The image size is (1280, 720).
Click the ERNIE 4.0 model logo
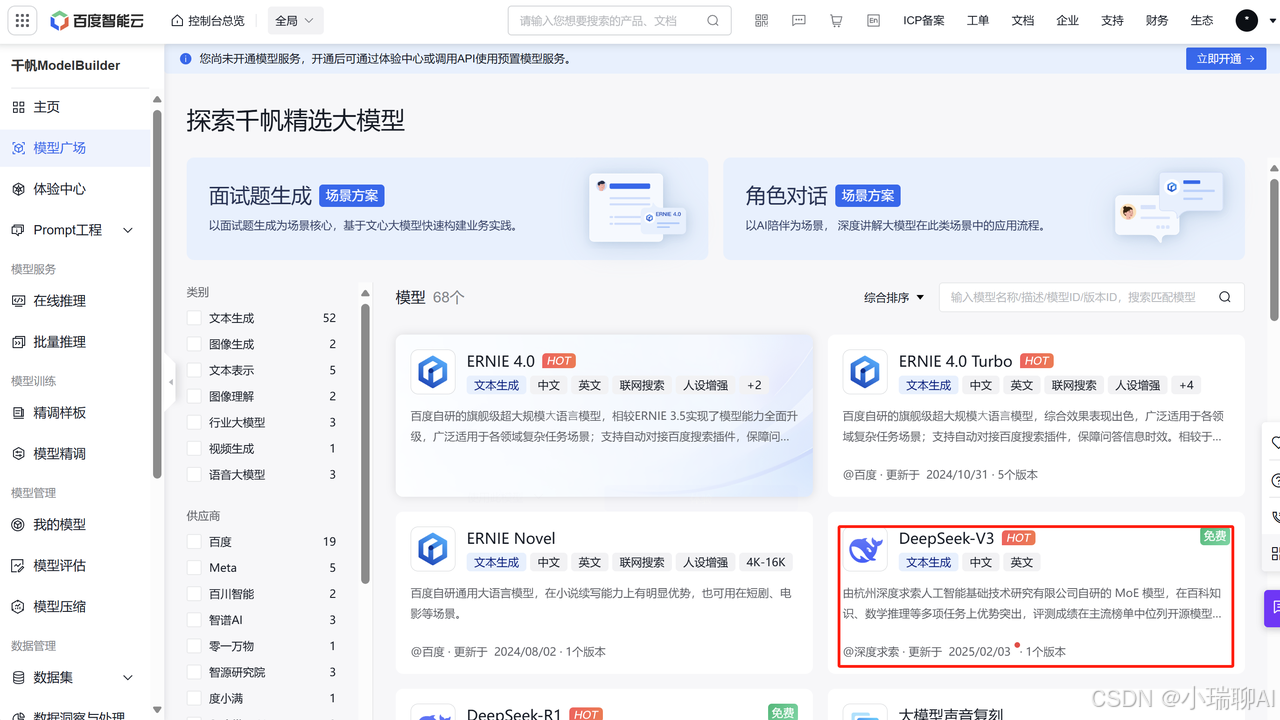(433, 373)
